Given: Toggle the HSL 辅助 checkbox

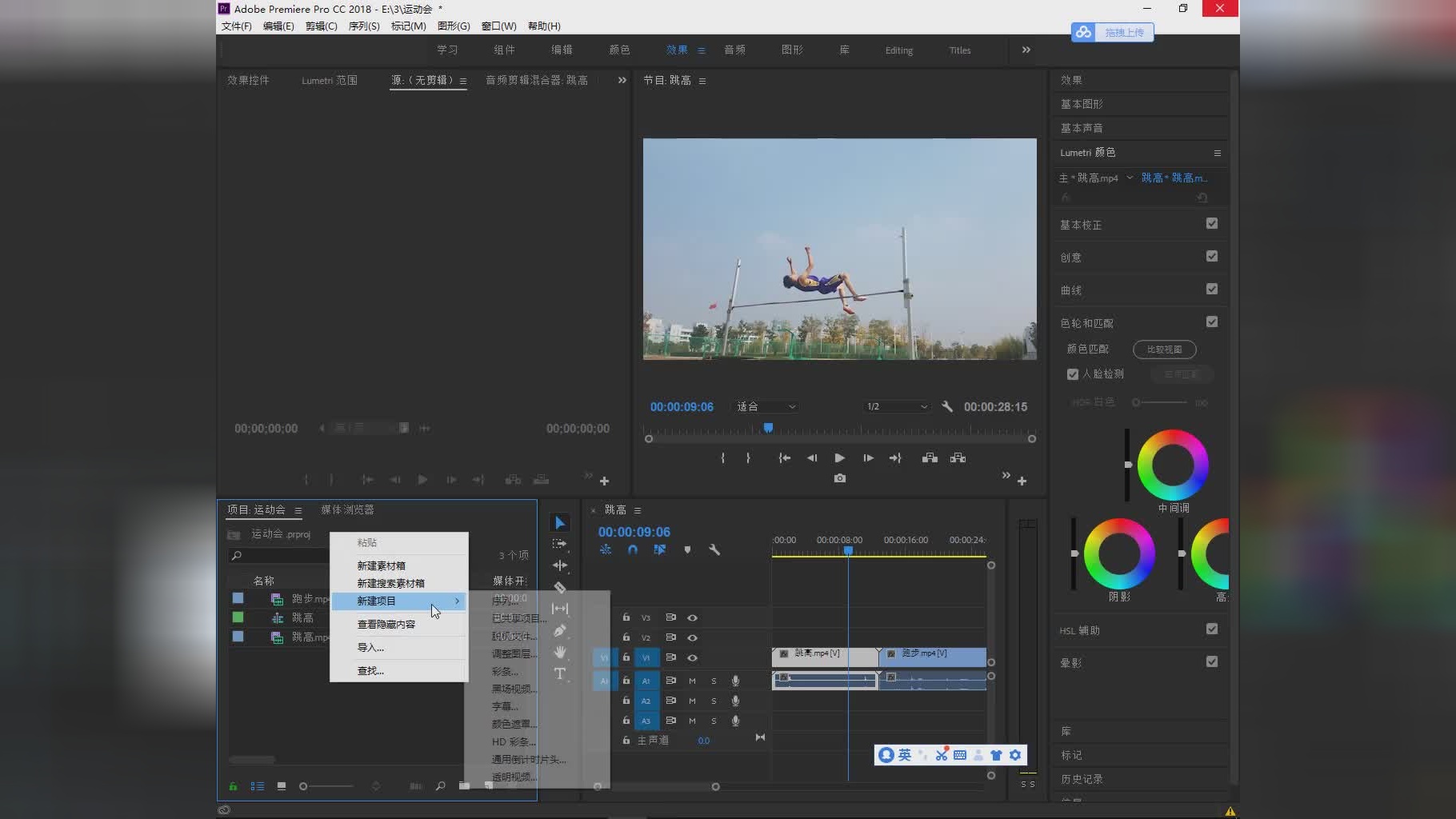Looking at the screenshot, I should coord(1212,629).
